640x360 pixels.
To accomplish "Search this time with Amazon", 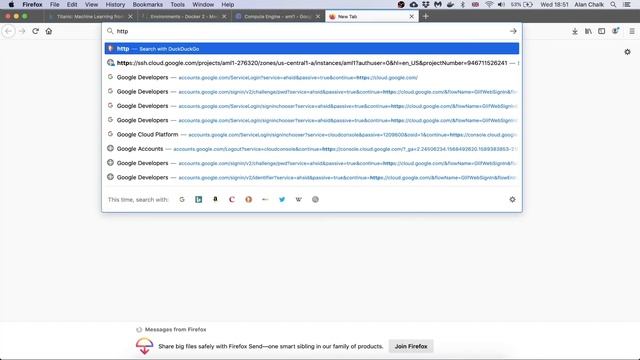I will point(215,200).
